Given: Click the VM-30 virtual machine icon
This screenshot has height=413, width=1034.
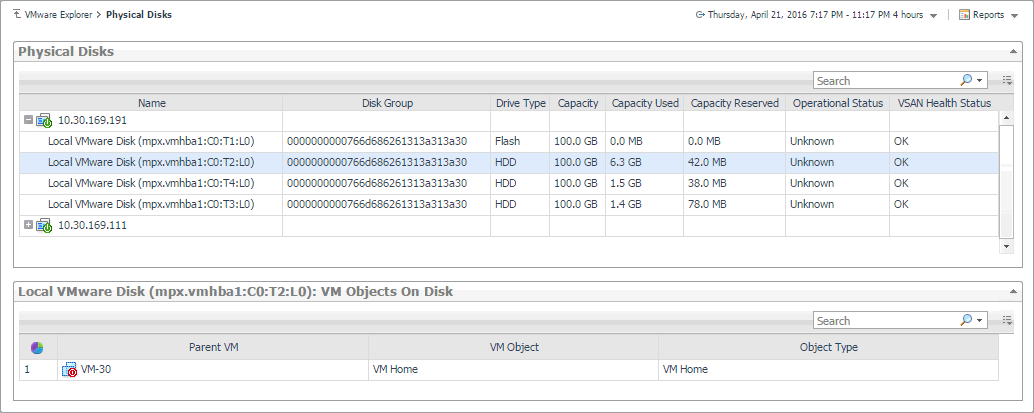Looking at the screenshot, I should (x=70, y=371).
